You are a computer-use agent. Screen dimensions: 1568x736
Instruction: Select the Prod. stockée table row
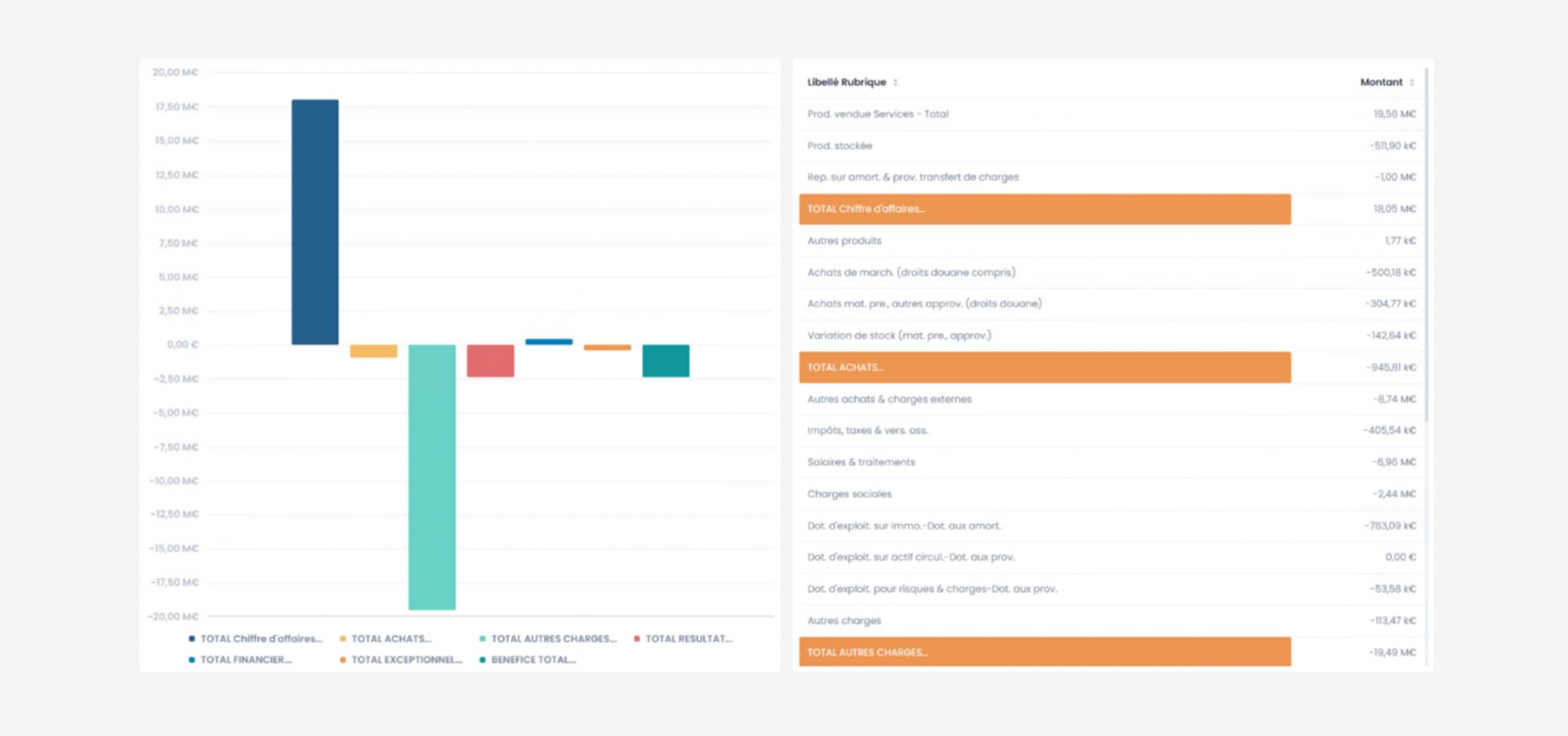point(1111,146)
